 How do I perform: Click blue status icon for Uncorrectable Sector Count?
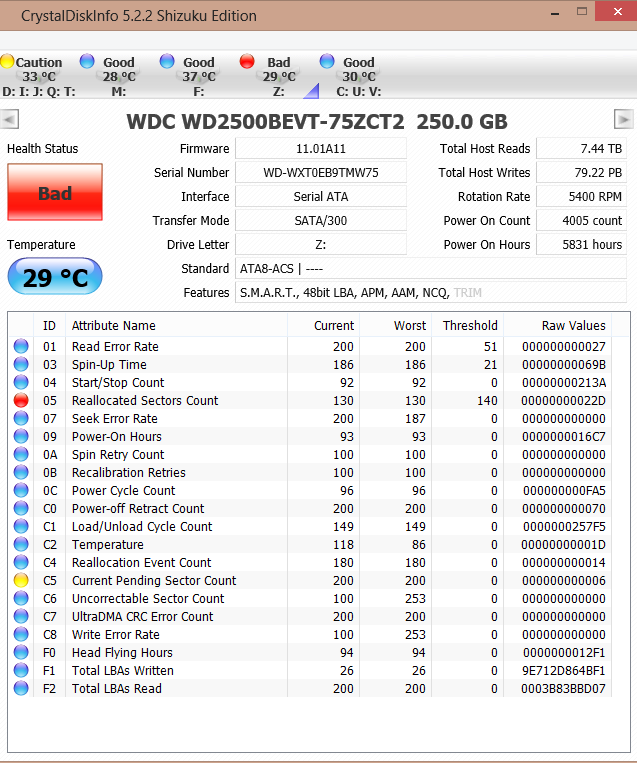pyautogui.click(x=21, y=598)
